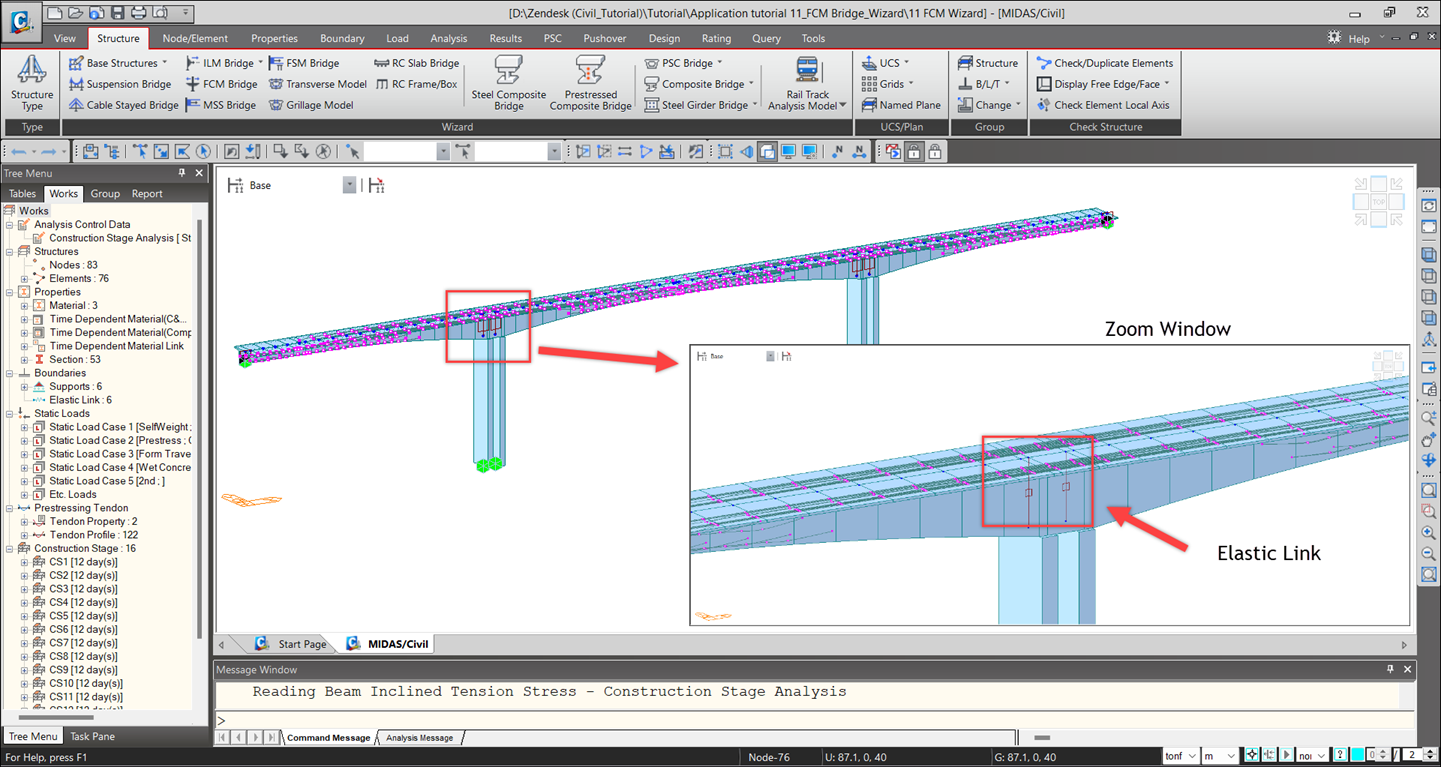Collapse the Construction Stage : 16 node

click(x=10, y=549)
